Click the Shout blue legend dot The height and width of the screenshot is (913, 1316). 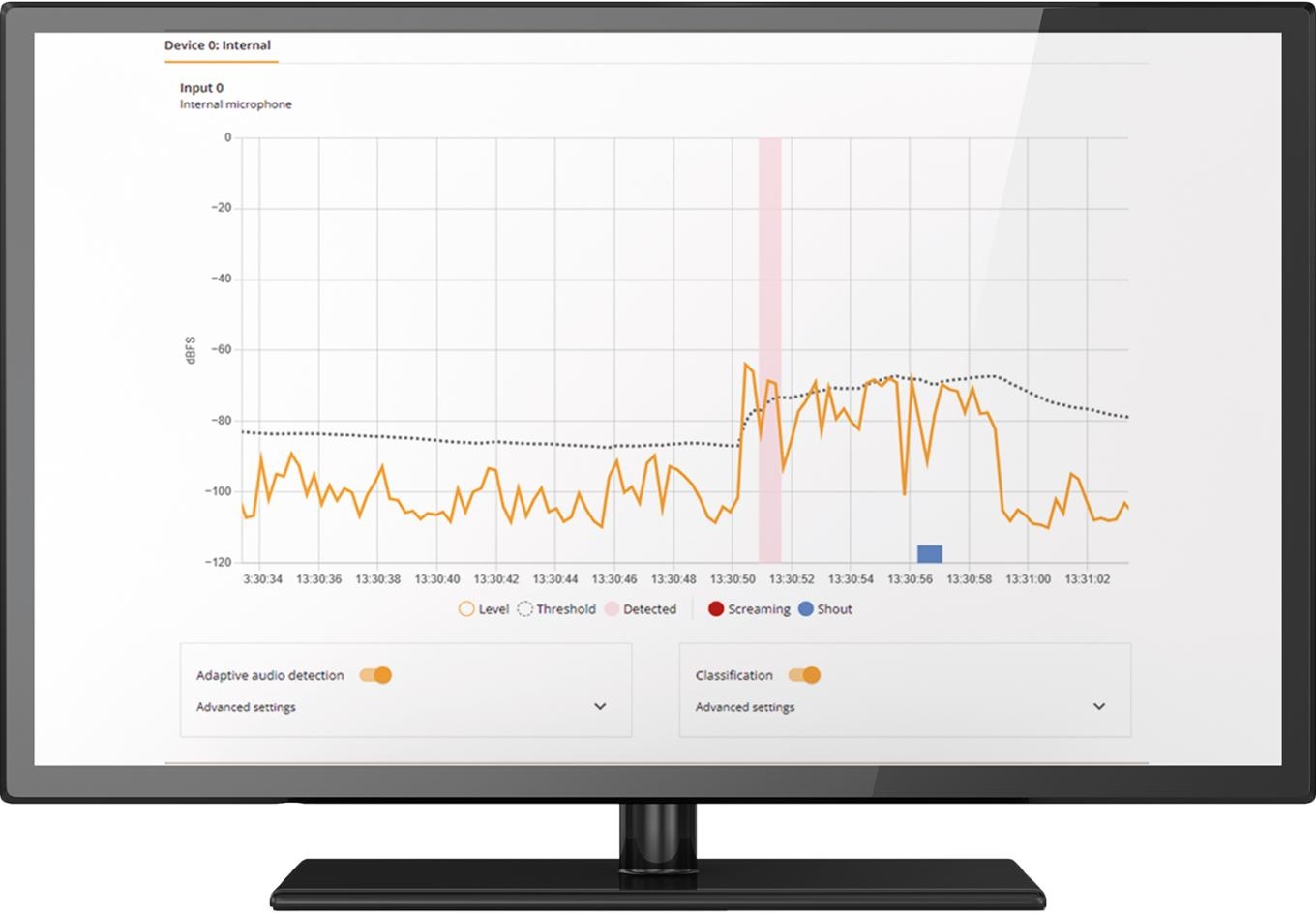[x=806, y=609]
